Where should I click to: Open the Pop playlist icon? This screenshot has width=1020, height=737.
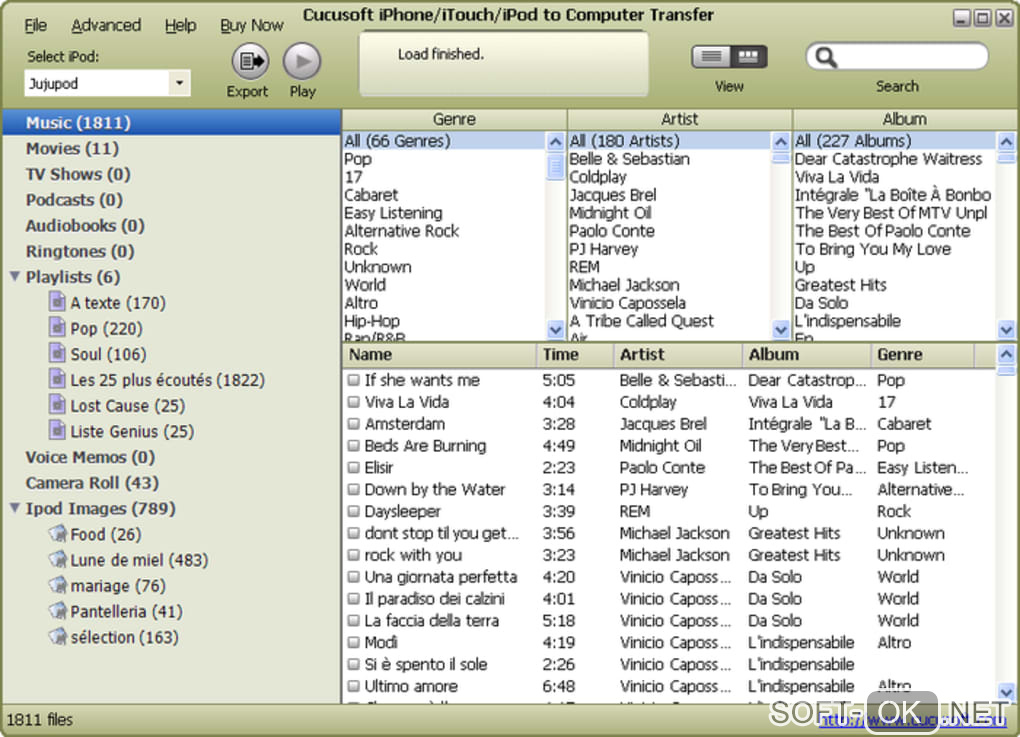(x=58, y=328)
